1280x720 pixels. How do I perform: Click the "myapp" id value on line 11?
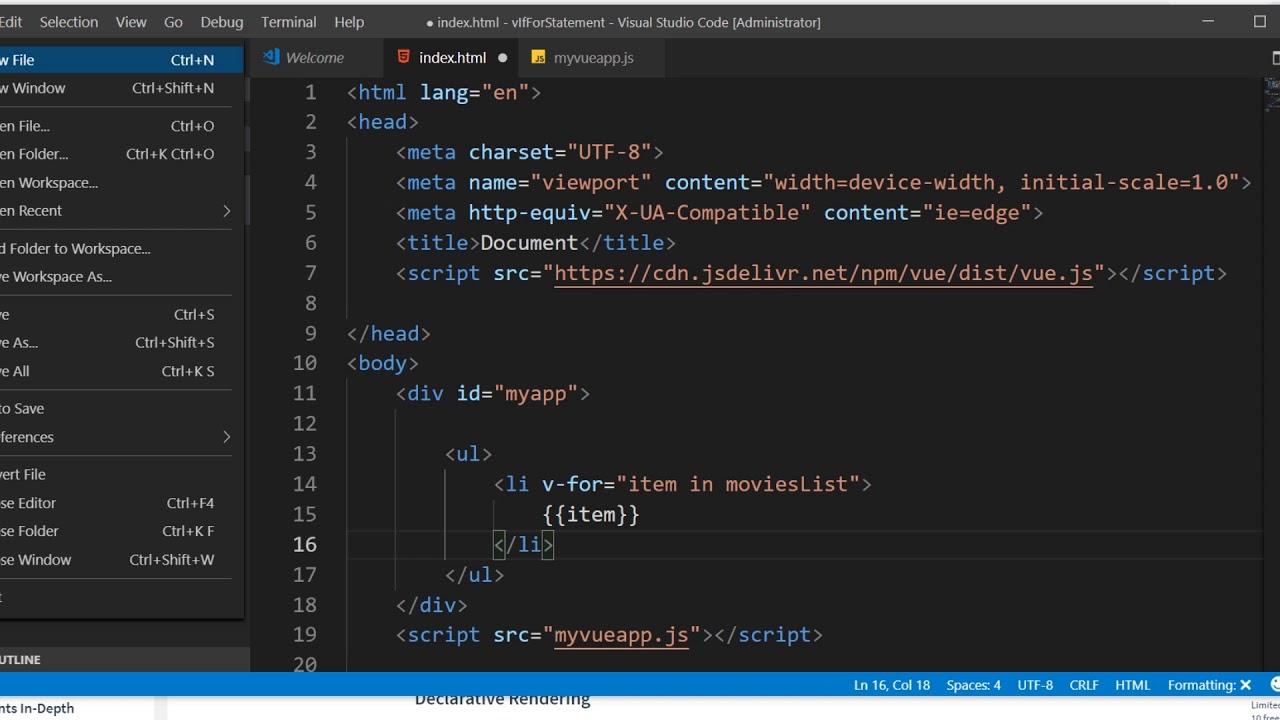pos(535,394)
